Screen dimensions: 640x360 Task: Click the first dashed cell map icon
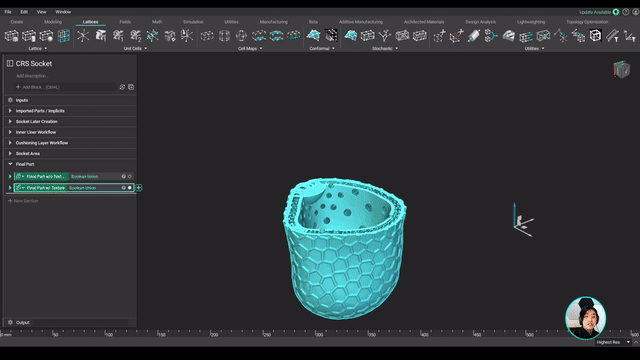click(207, 36)
